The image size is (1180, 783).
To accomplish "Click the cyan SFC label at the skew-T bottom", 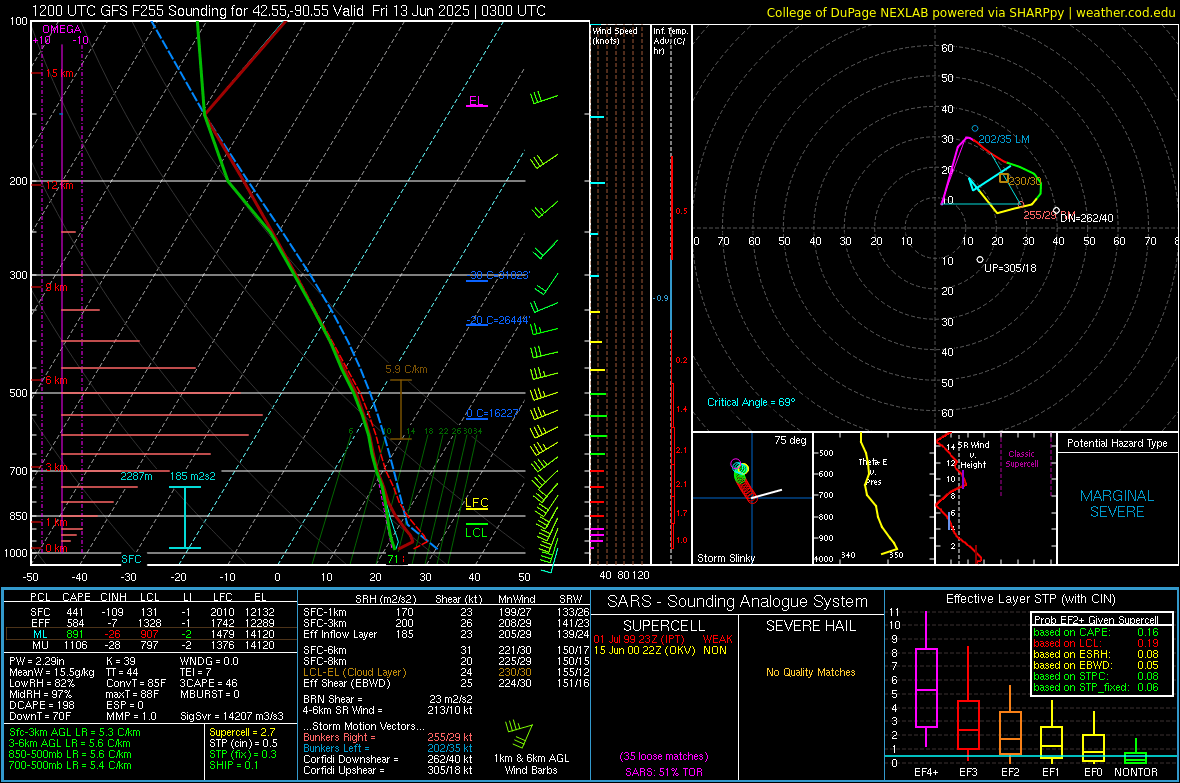I will point(131,559).
